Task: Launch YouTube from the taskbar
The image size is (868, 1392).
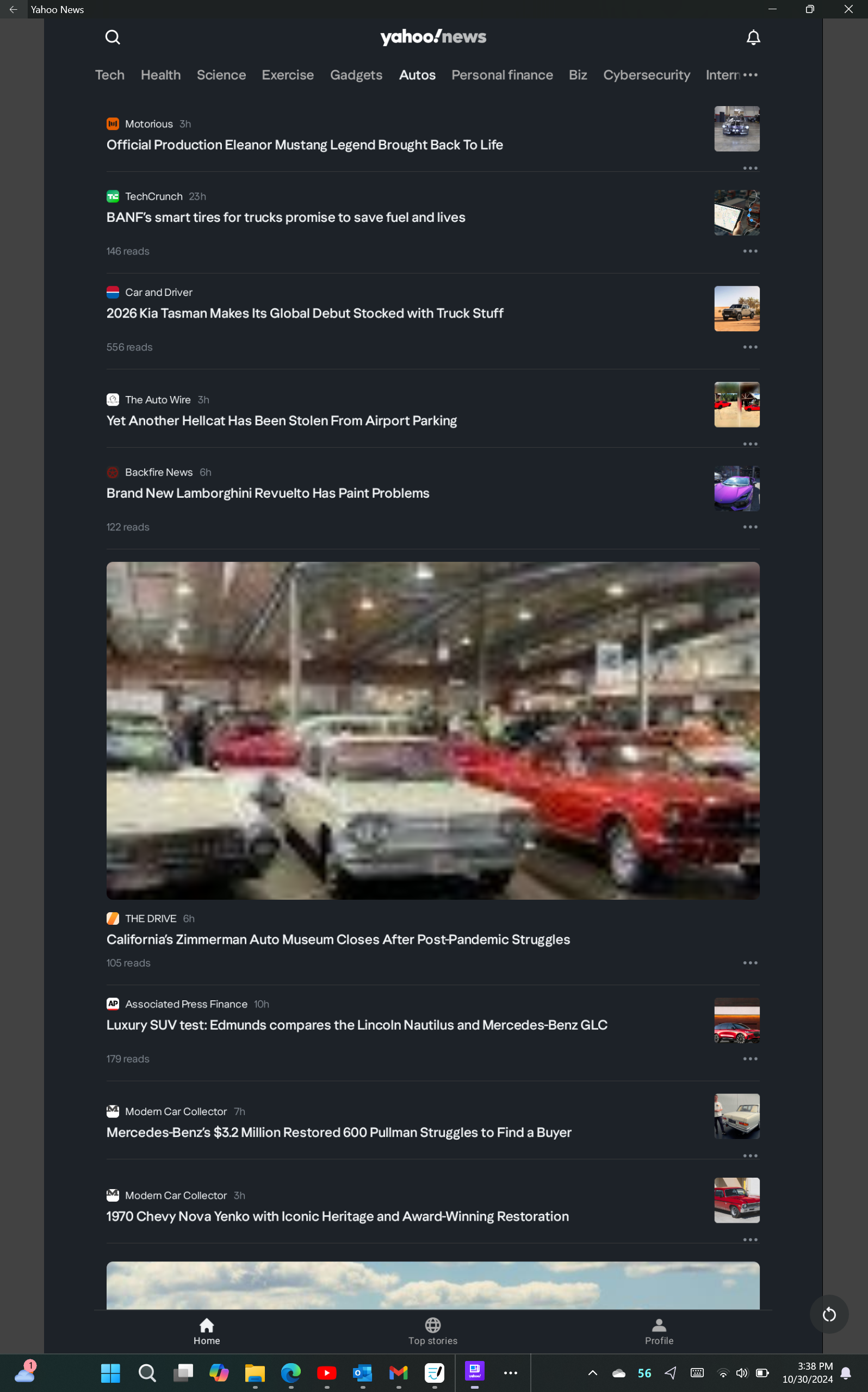Action: click(327, 1372)
